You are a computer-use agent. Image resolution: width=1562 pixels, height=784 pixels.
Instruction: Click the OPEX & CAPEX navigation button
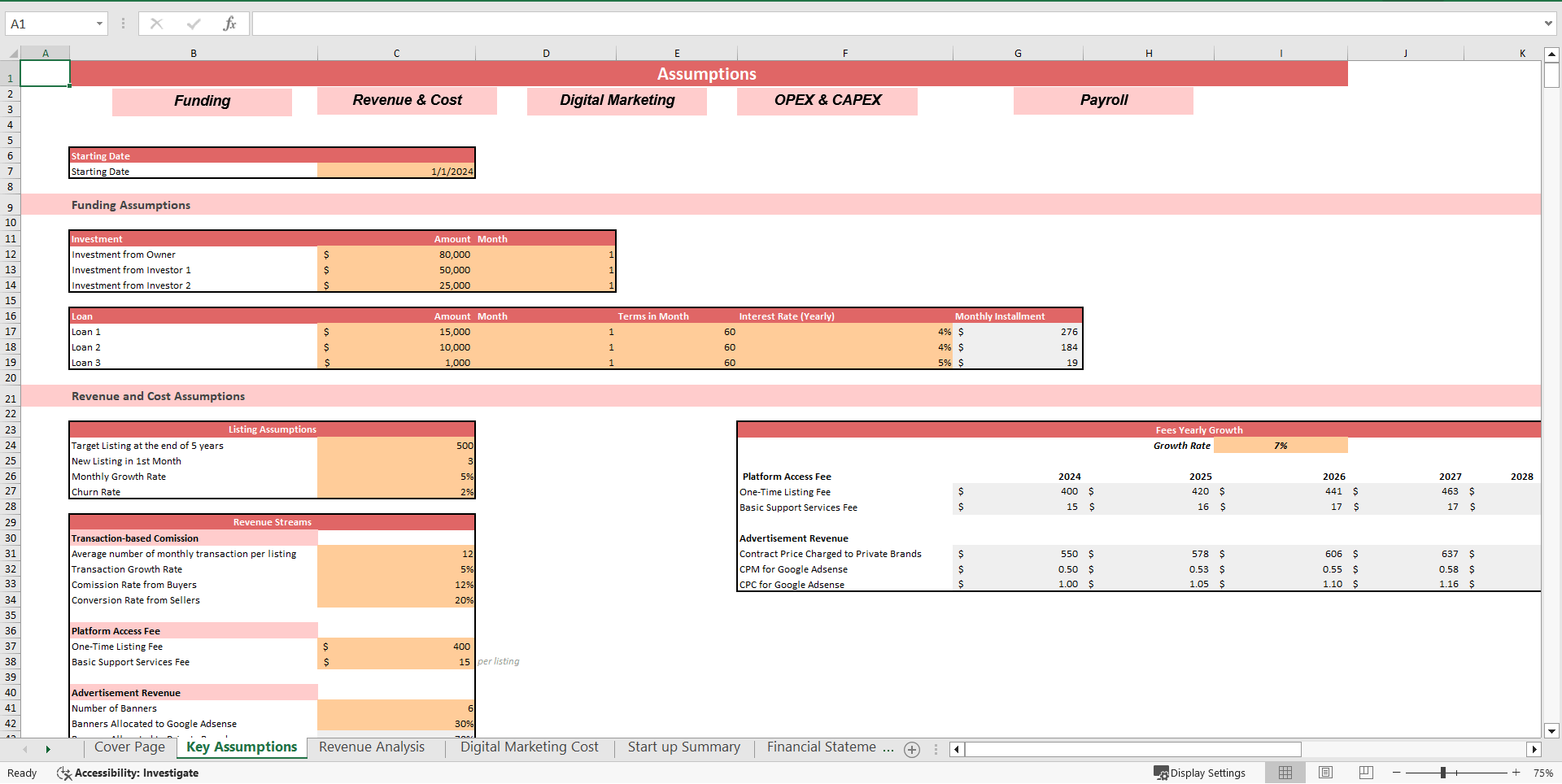827,101
